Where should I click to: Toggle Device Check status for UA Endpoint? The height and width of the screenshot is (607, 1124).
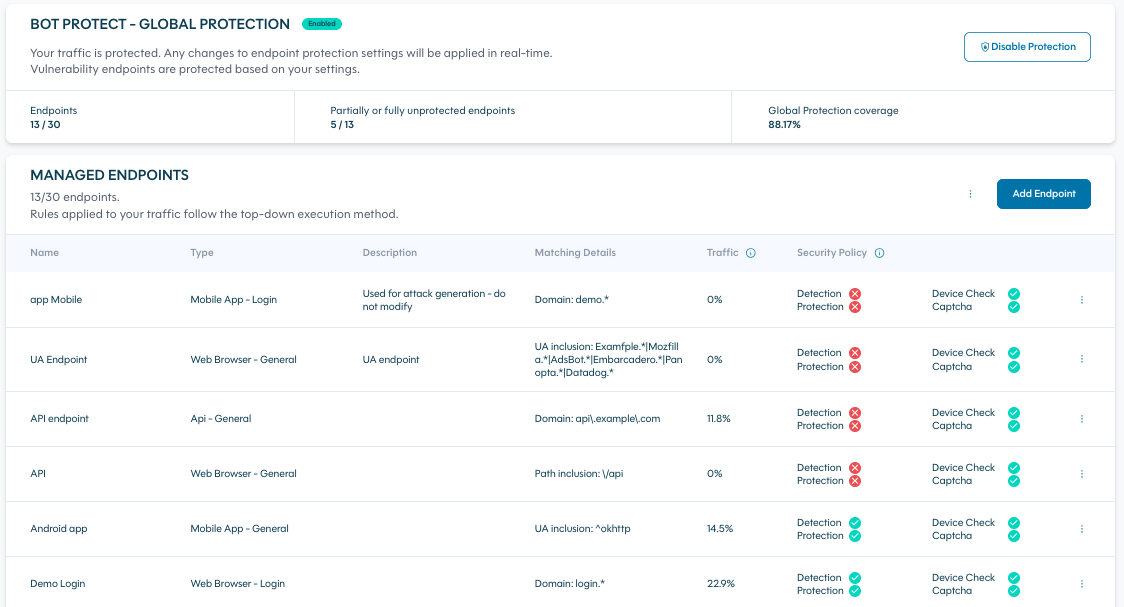1014,353
